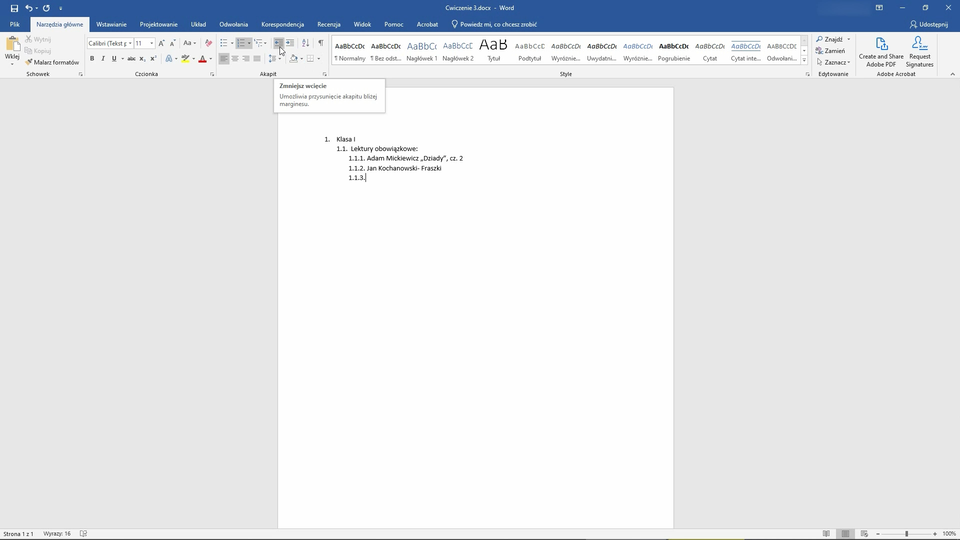The width and height of the screenshot is (960, 540).
Task: Toggle italic formatting
Action: coord(103,59)
